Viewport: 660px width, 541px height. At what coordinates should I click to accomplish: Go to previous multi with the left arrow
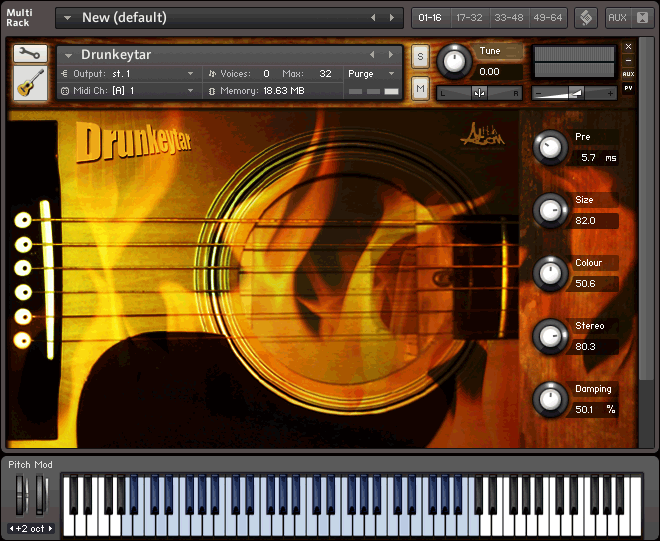click(373, 18)
